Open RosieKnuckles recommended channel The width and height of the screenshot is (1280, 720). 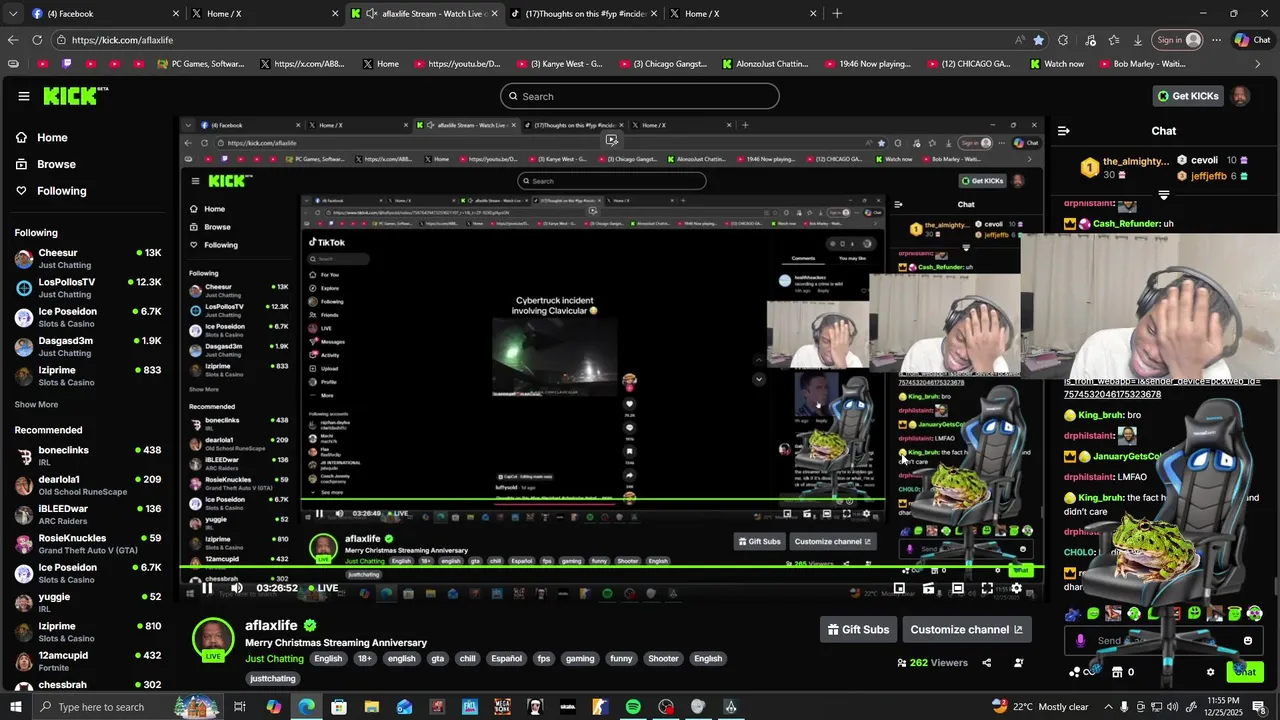(x=88, y=544)
